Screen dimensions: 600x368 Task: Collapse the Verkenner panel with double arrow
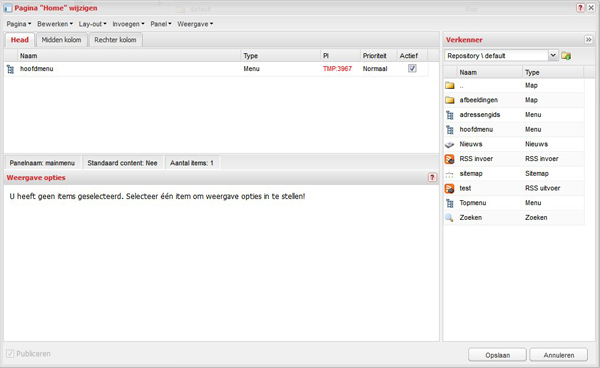pyautogui.click(x=589, y=39)
